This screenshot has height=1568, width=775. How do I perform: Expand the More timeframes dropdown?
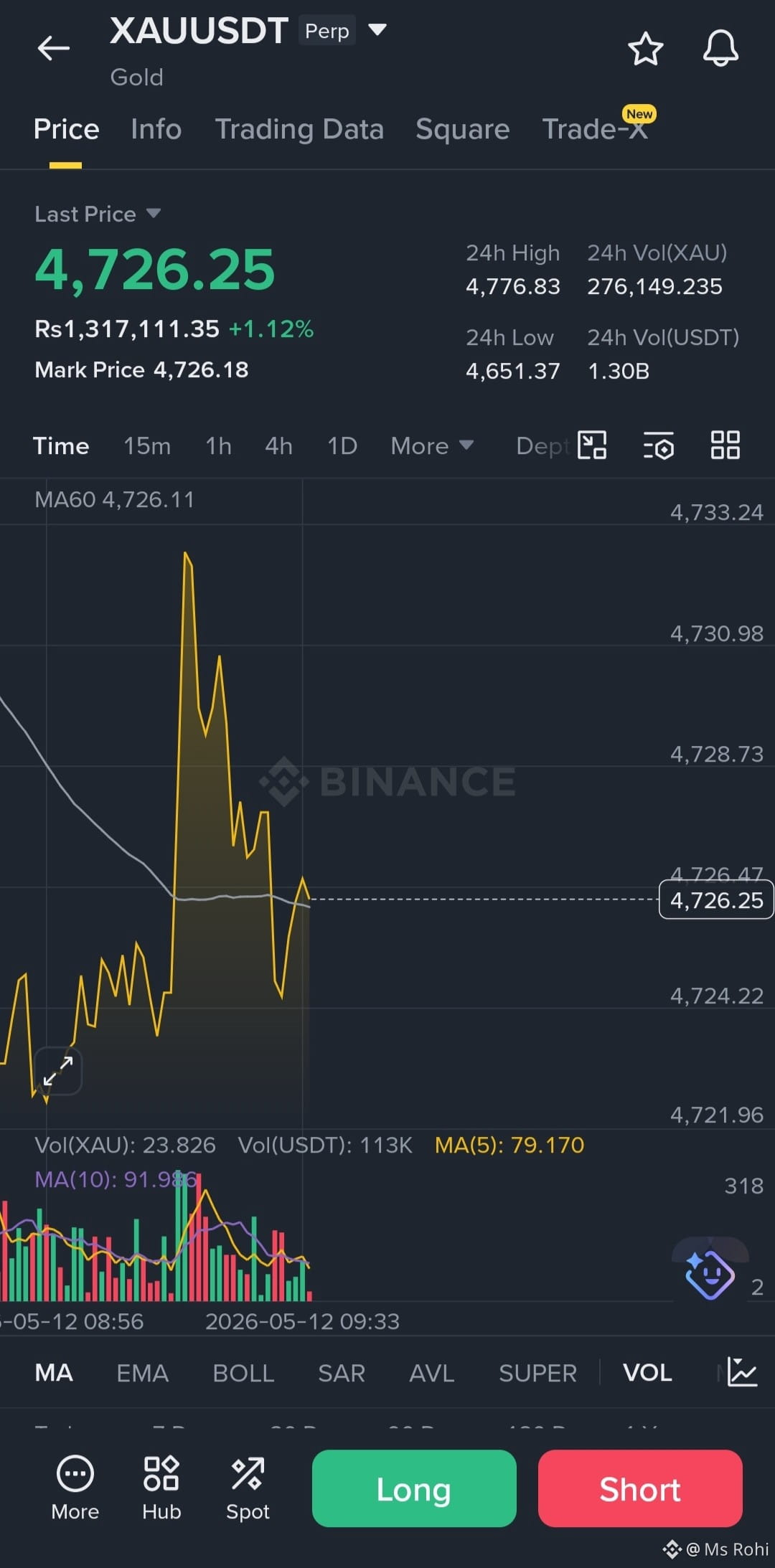point(432,446)
